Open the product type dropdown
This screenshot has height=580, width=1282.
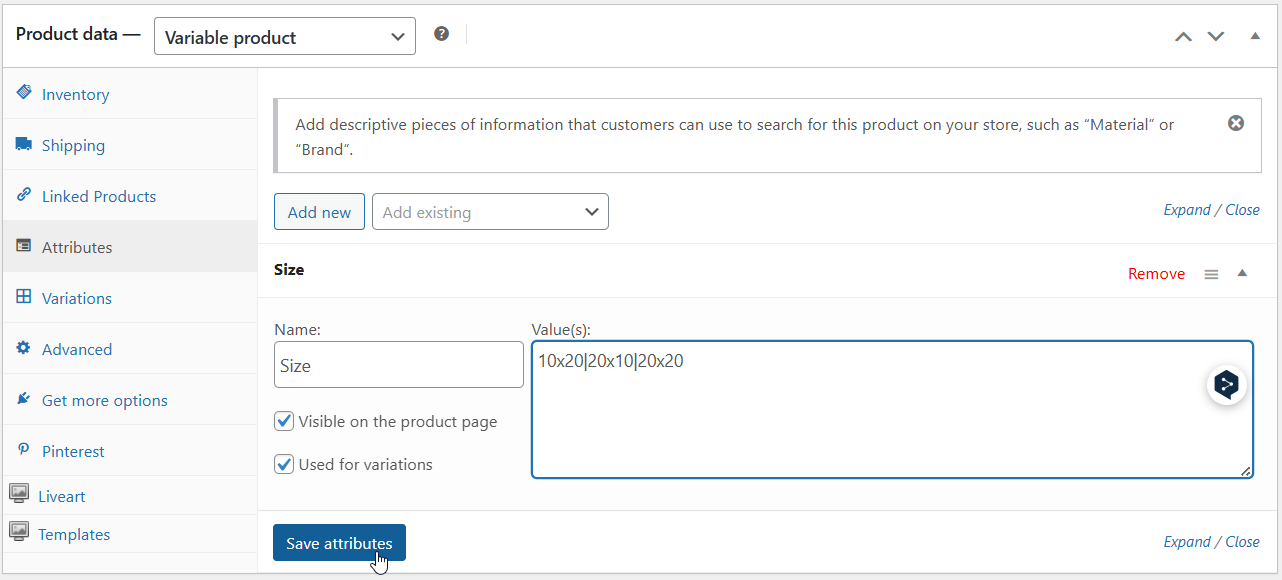click(x=285, y=37)
